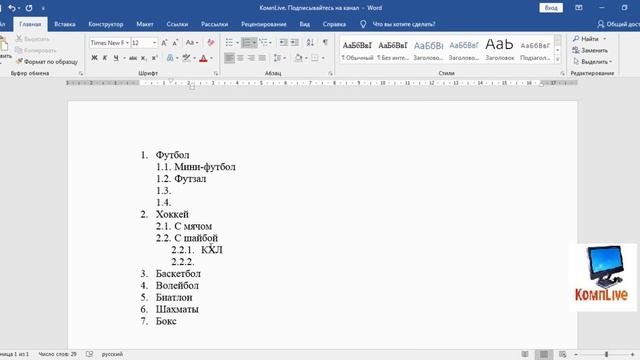Click the Increase Font Size icon
640x360 pixels.
[x=164, y=43]
